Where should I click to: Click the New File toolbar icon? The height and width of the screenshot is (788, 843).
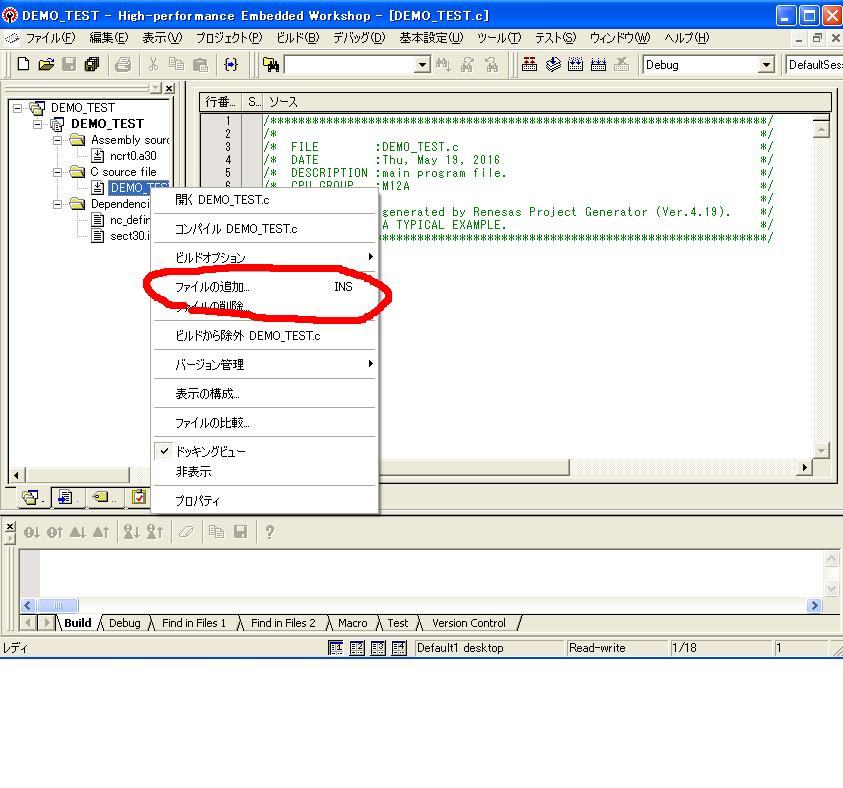[x=23, y=65]
